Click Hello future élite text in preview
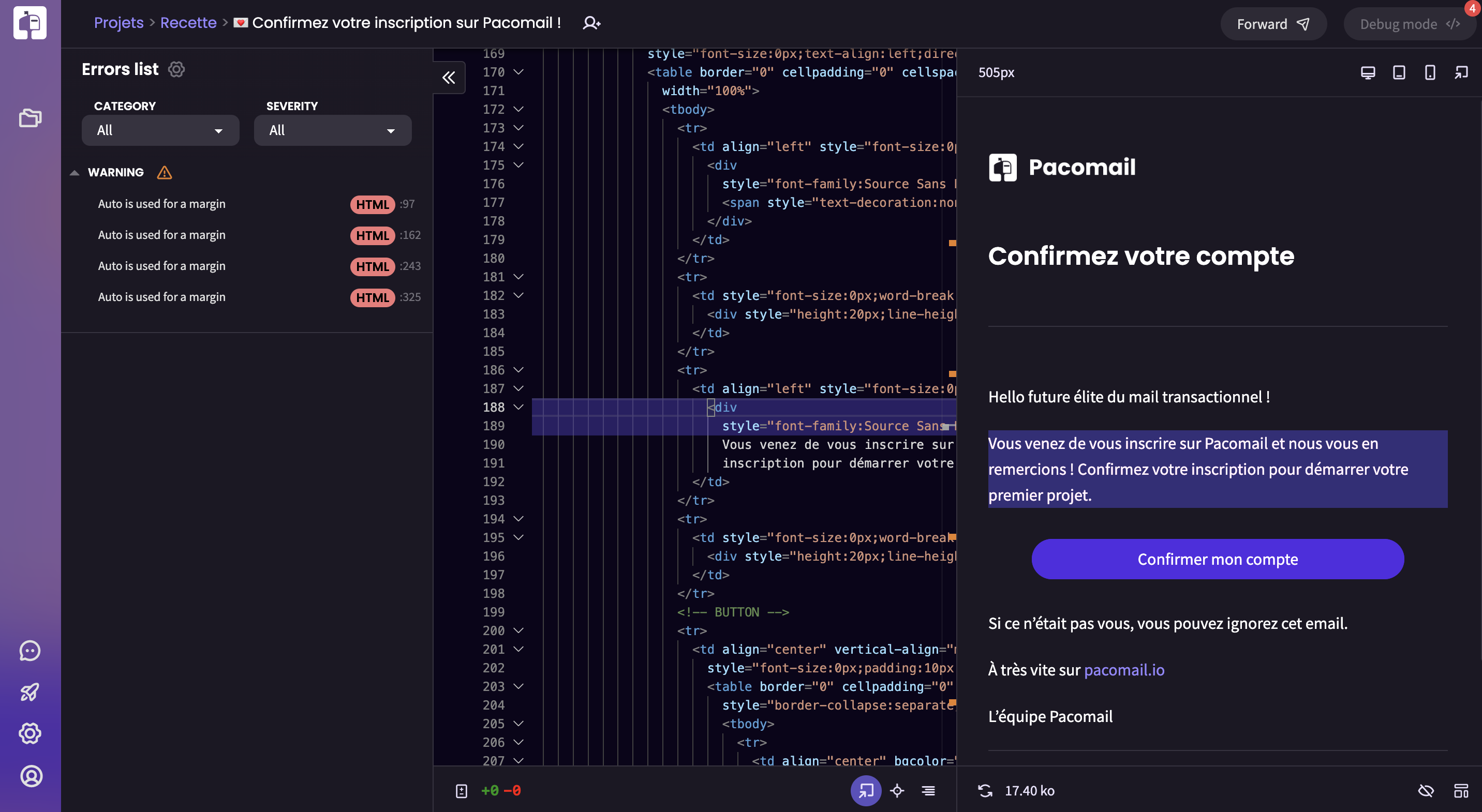The image size is (1482, 812). coord(1129,397)
